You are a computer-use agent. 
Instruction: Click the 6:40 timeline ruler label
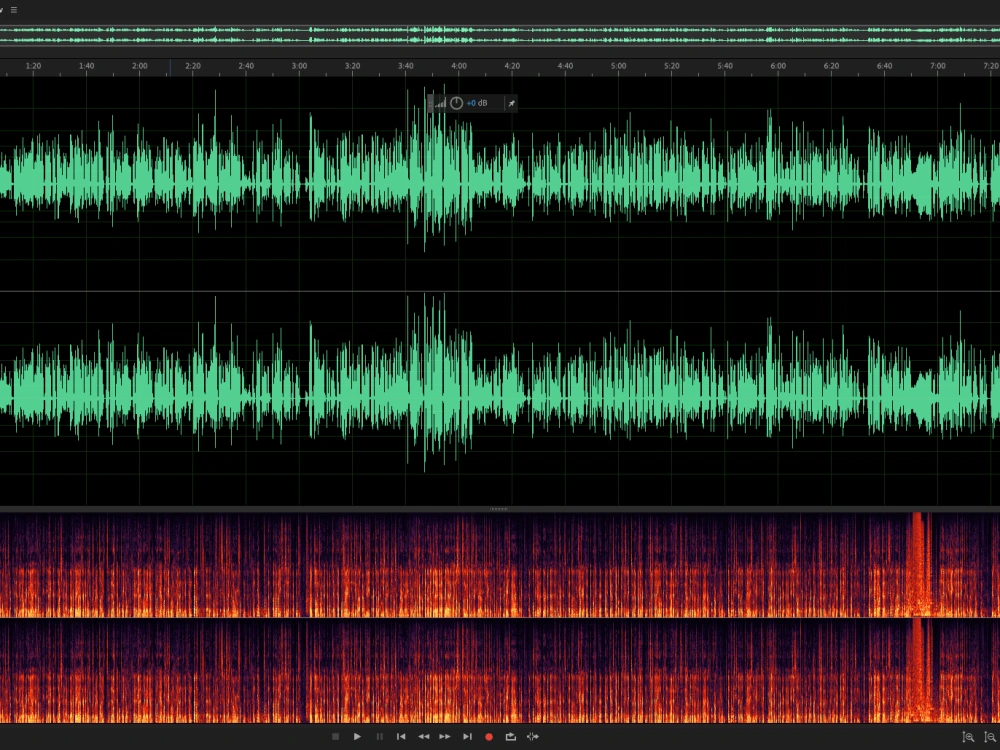pos(884,66)
